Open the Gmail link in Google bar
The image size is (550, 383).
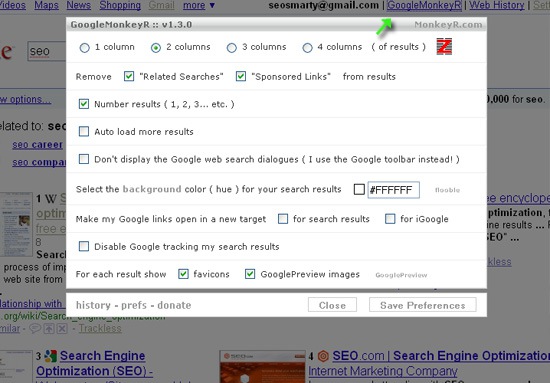(x=162, y=5)
